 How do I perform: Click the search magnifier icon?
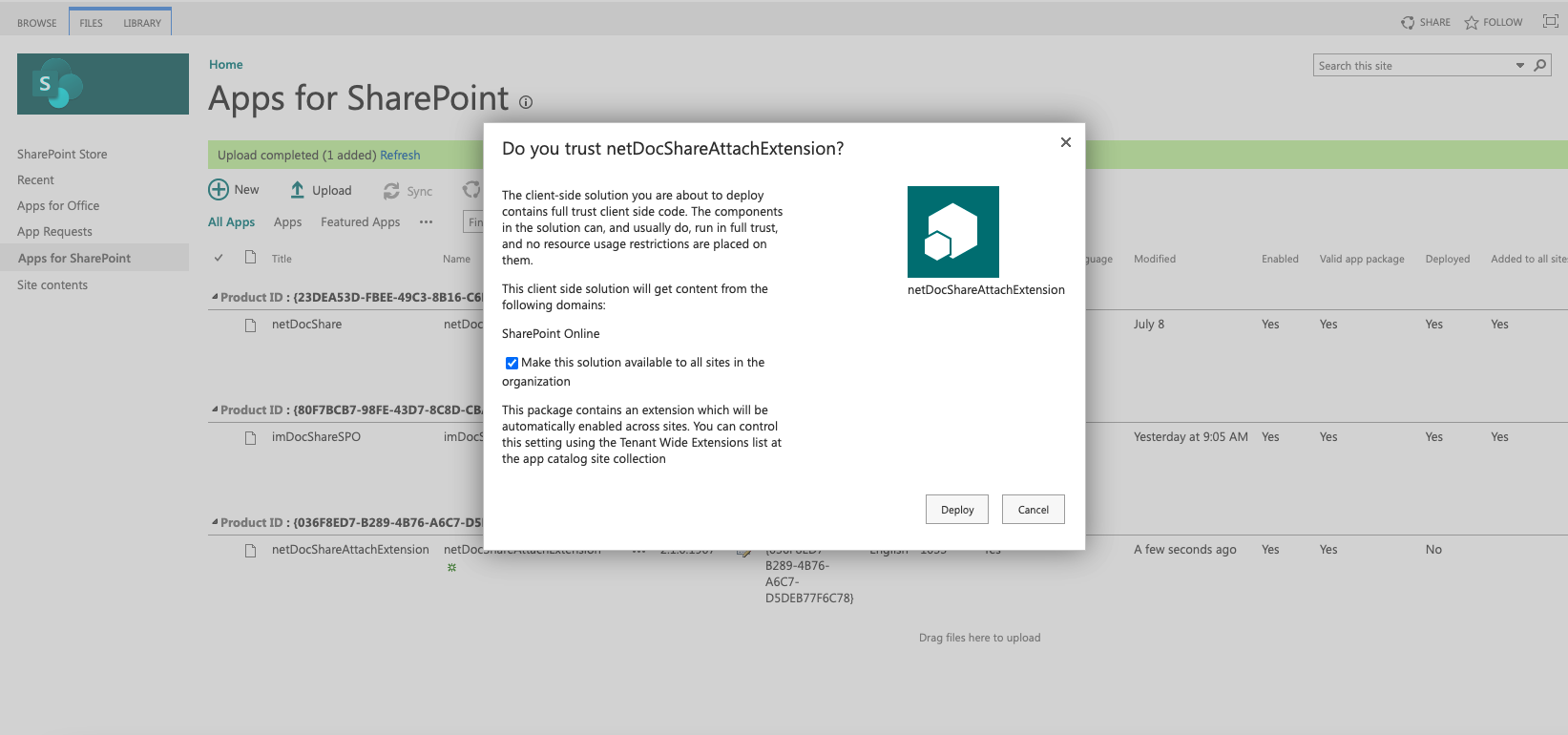click(1539, 66)
